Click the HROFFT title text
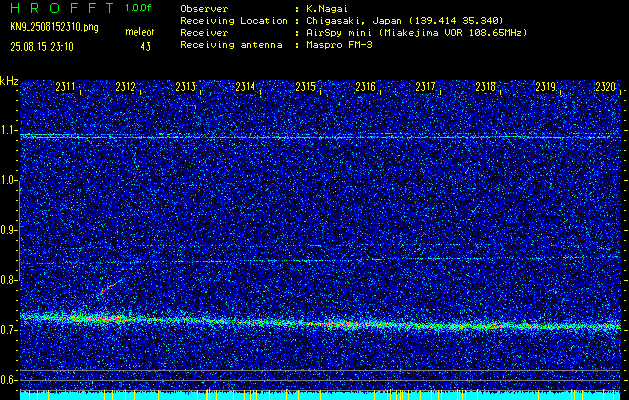The image size is (629, 400). point(62,8)
